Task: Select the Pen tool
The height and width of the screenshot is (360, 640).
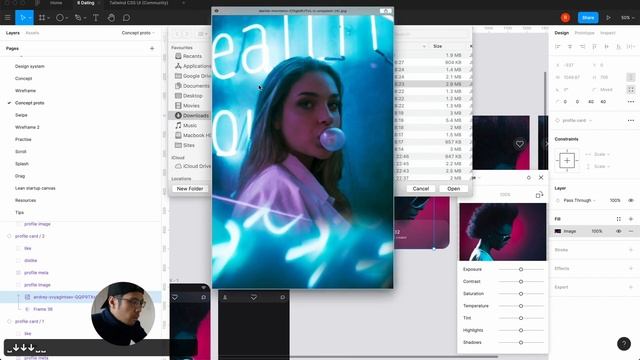Action: 78,18
